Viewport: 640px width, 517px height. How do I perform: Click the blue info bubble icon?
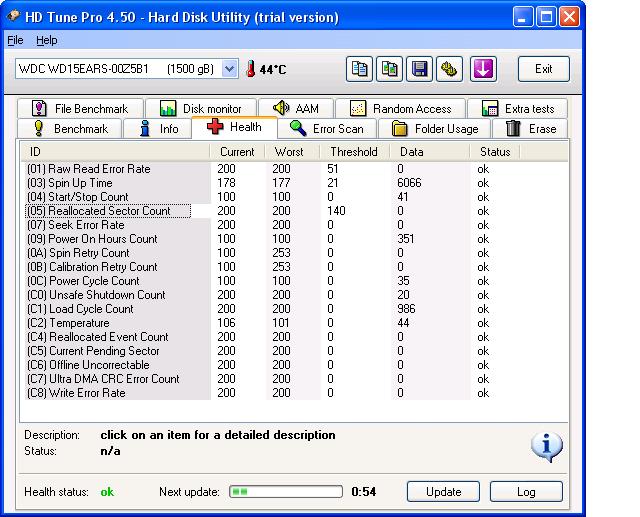547,447
